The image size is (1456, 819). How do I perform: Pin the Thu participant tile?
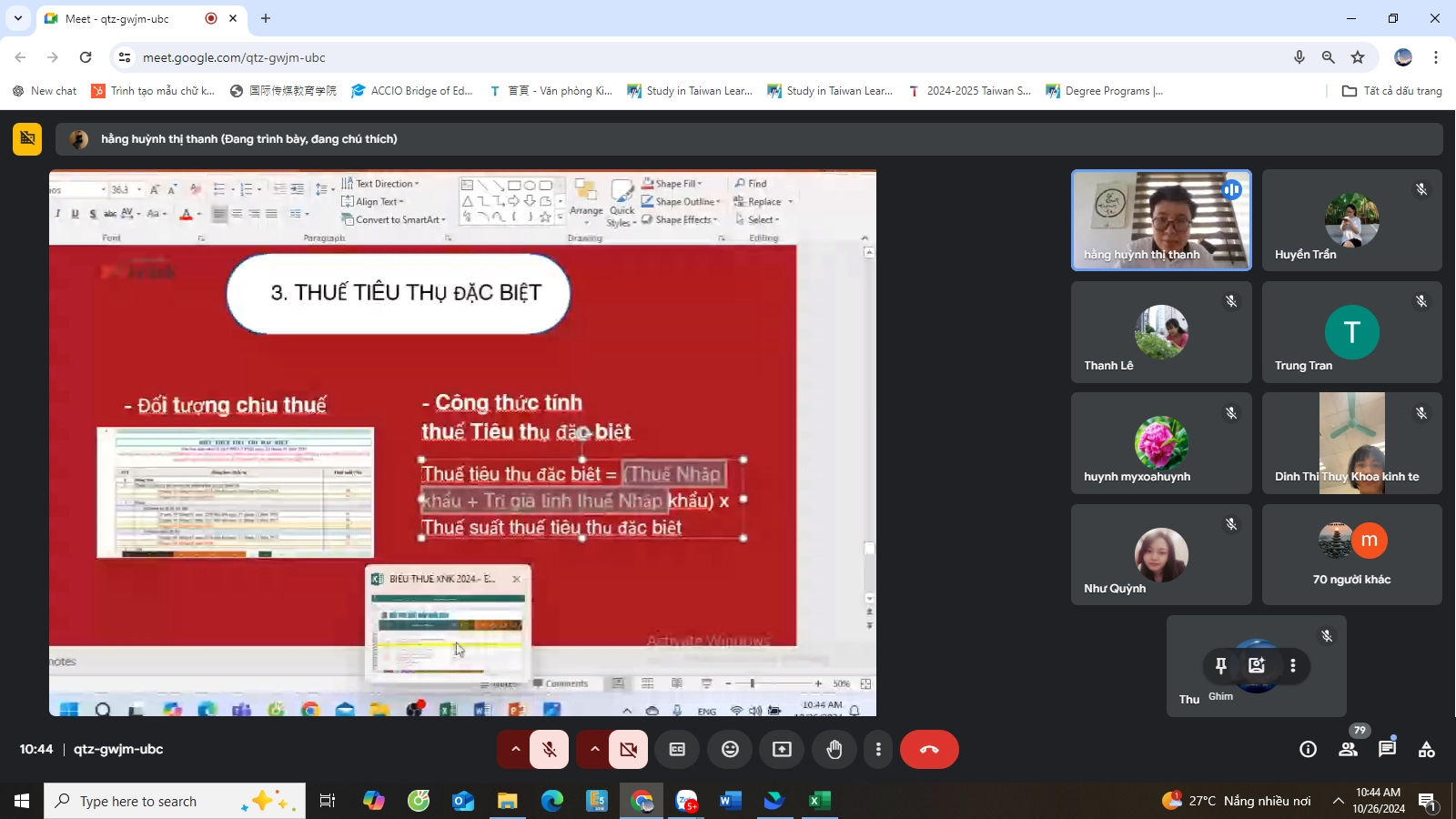[x=1221, y=666]
